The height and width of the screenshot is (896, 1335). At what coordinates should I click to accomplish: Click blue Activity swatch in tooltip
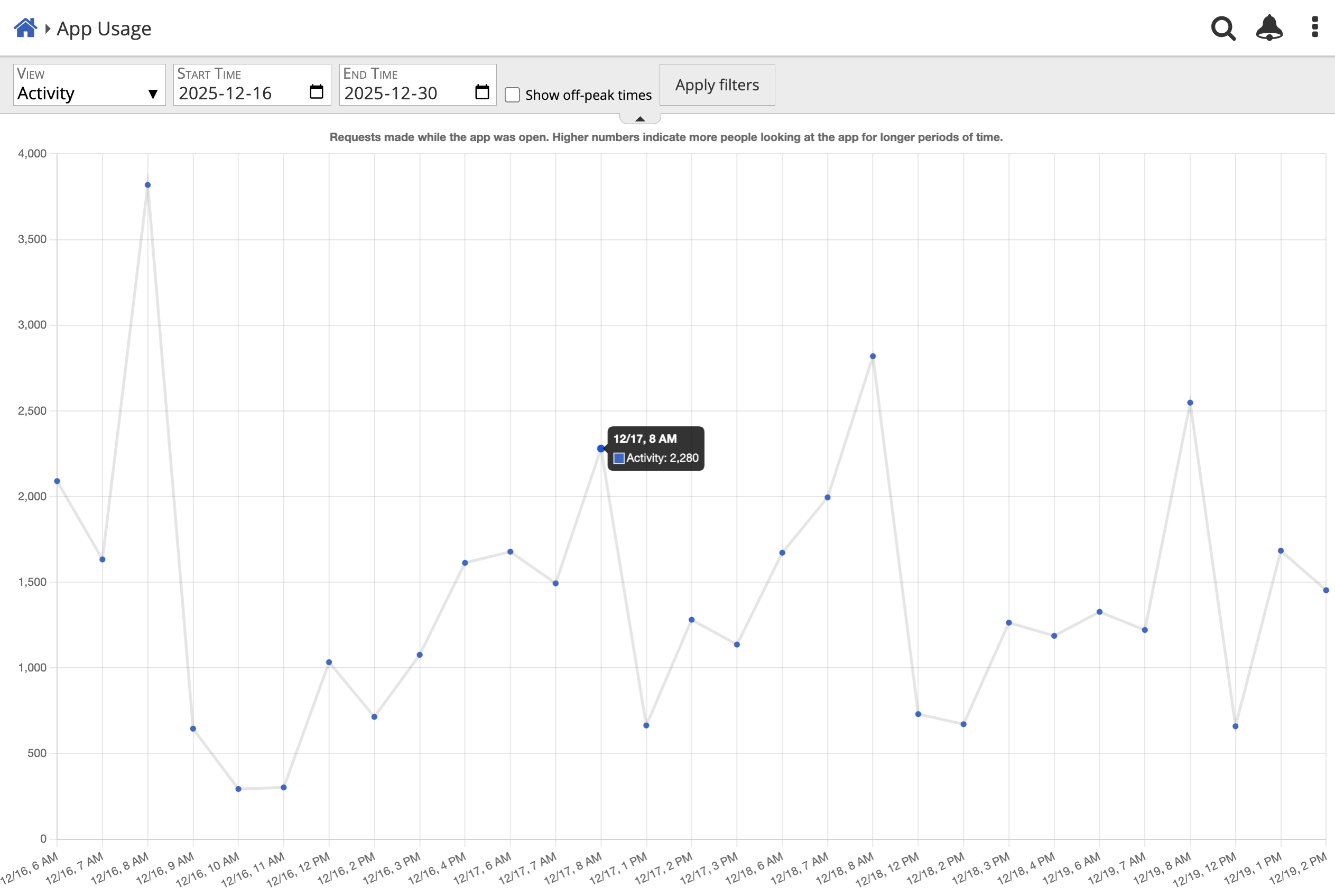[618, 458]
